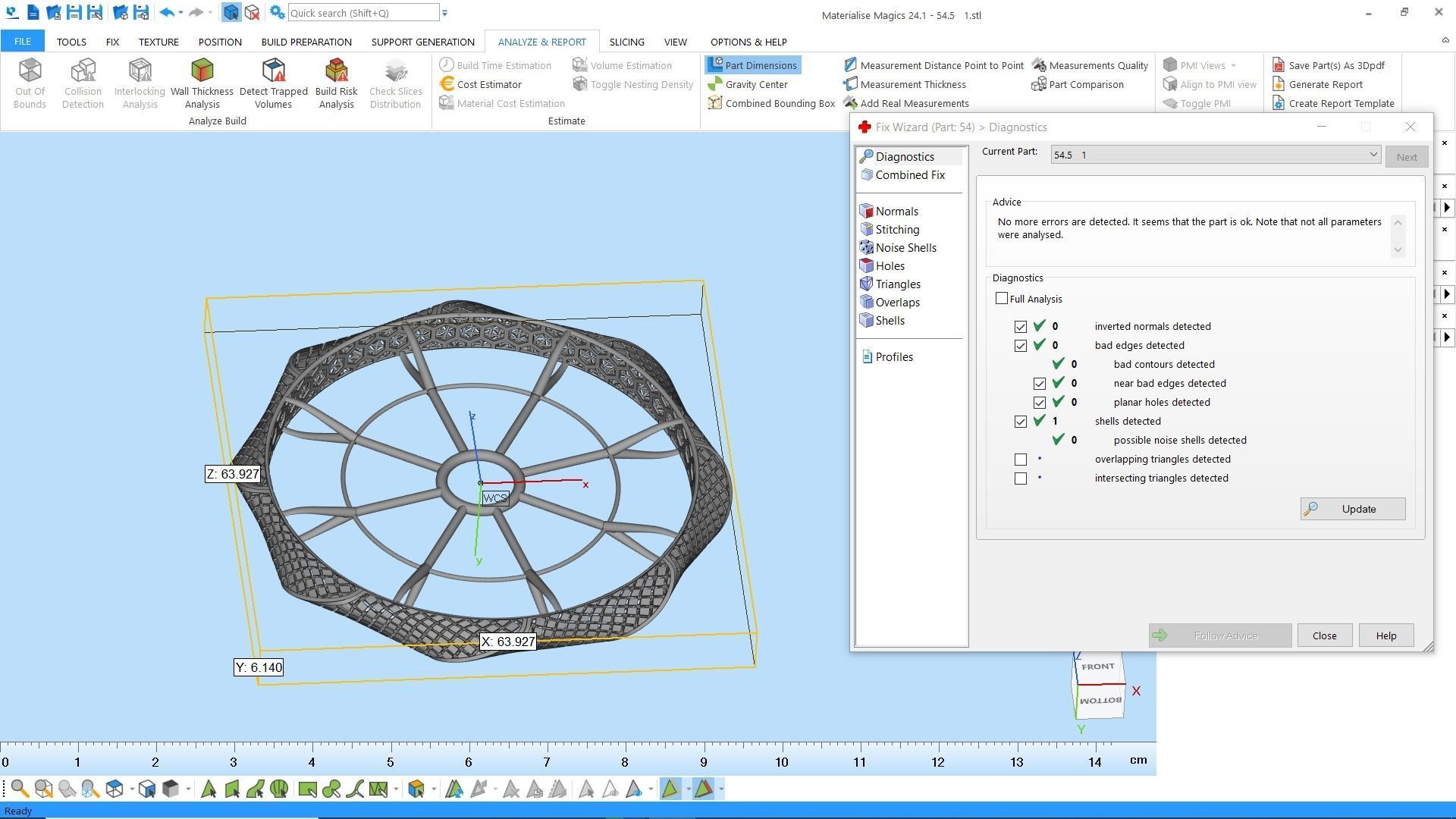This screenshot has width=1456, height=819.
Task: Open Measurement Thickness tool
Action: (x=912, y=84)
